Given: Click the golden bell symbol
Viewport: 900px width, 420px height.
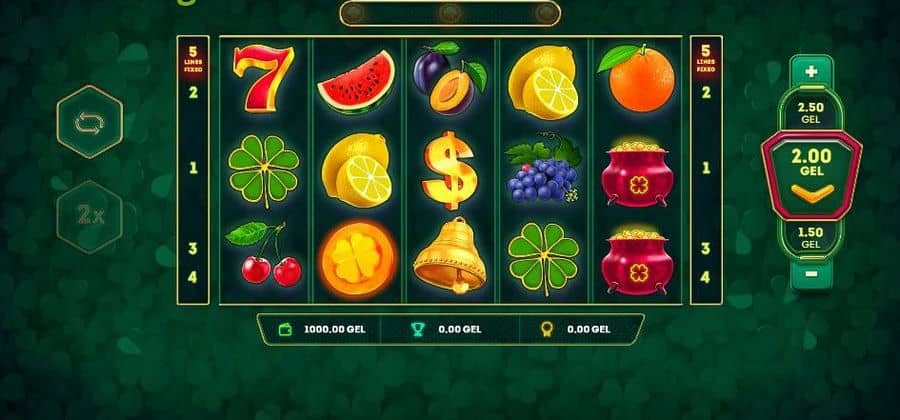Looking at the screenshot, I should [x=449, y=255].
